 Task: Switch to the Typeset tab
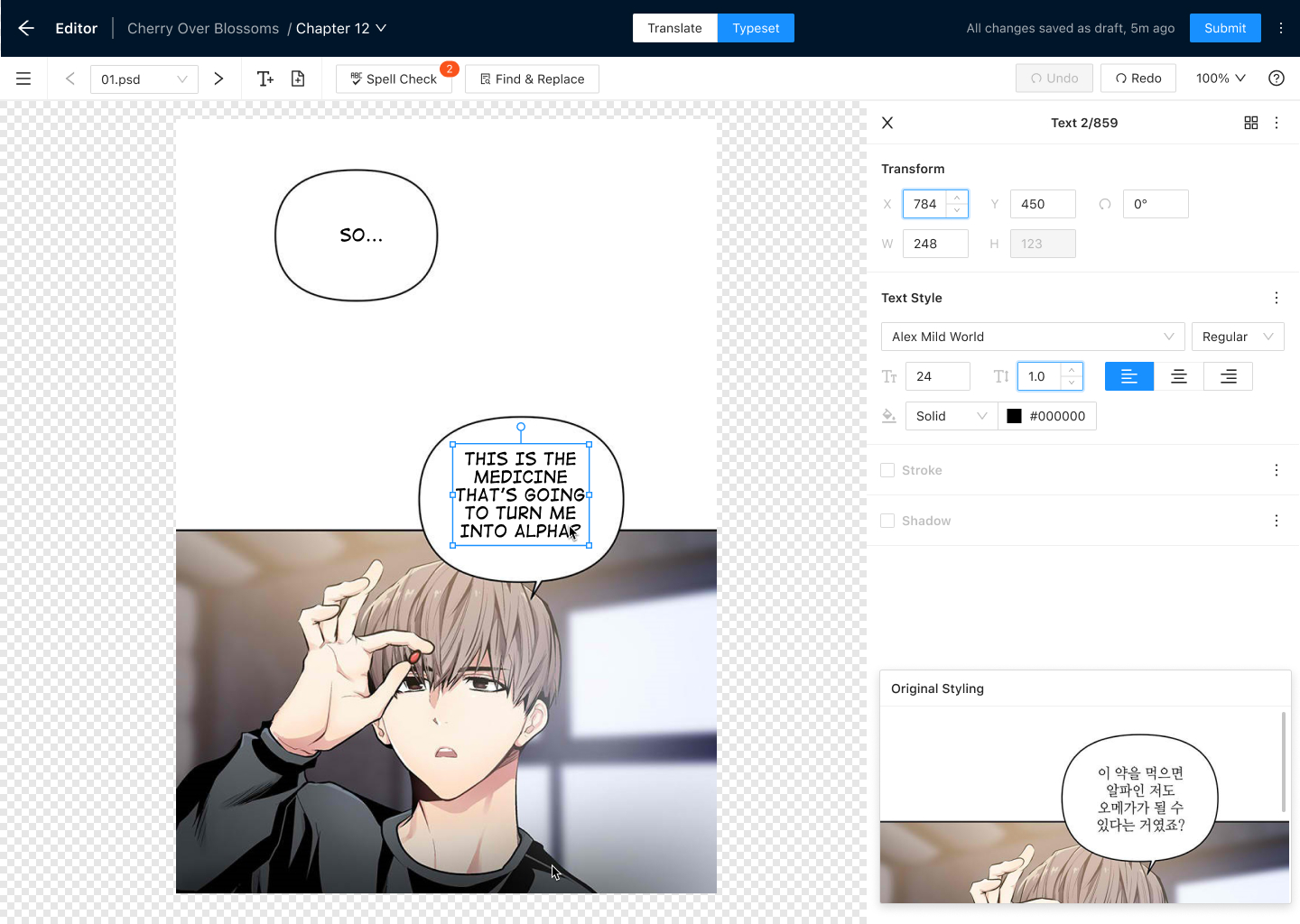tap(756, 28)
